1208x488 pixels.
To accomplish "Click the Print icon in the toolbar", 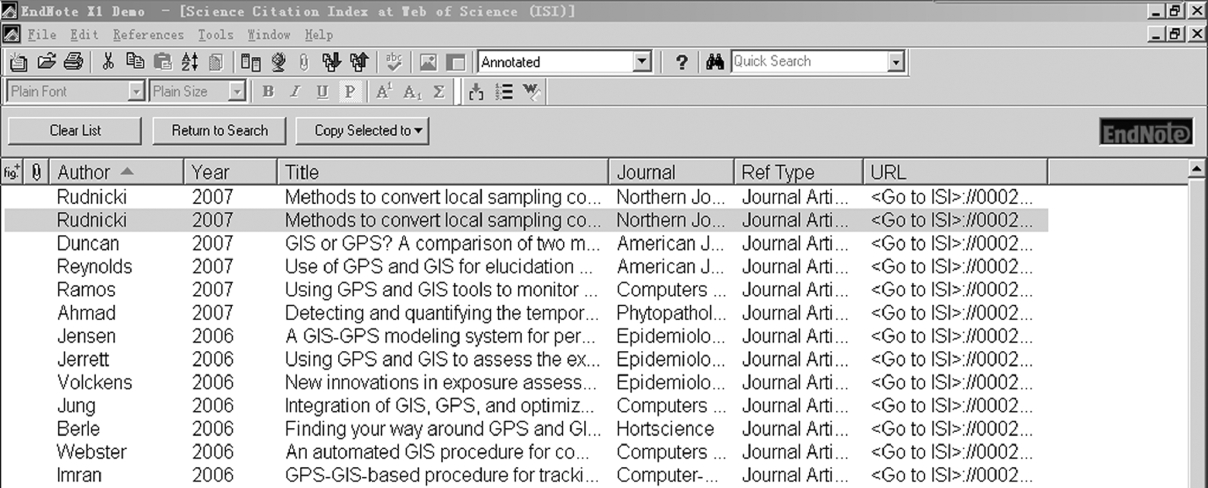I will click(x=72, y=62).
